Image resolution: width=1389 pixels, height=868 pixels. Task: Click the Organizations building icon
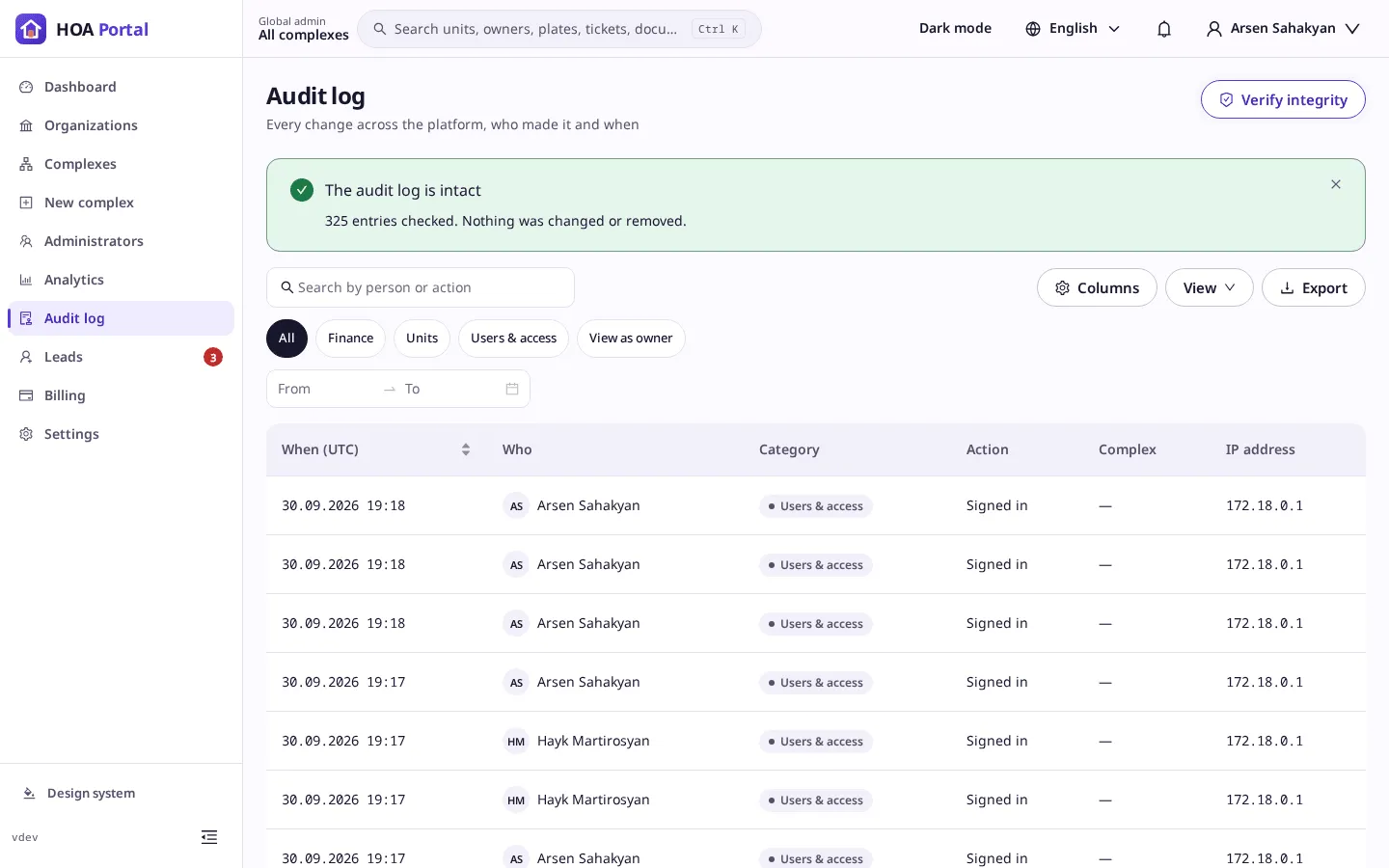26,125
